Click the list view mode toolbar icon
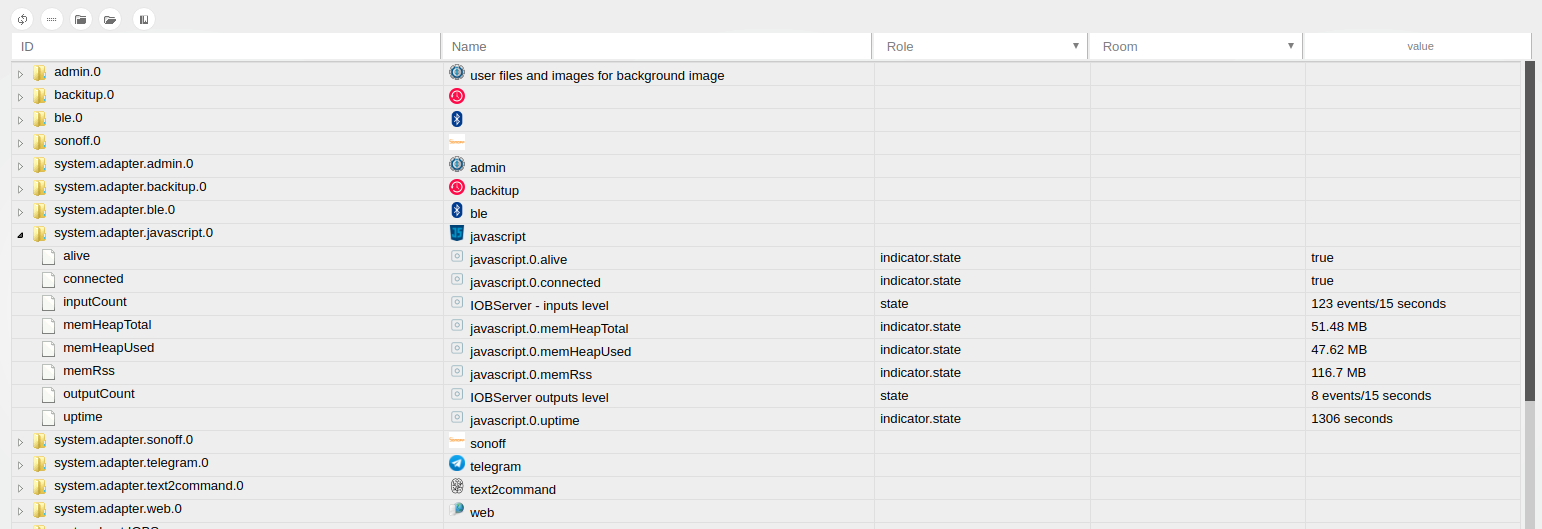The width and height of the screenshot is (1542, 529). coord(52,19)
